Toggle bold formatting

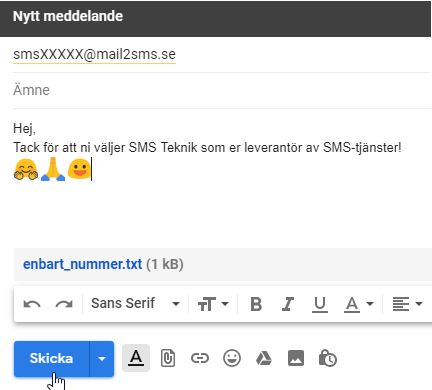[x=256, y=304]
